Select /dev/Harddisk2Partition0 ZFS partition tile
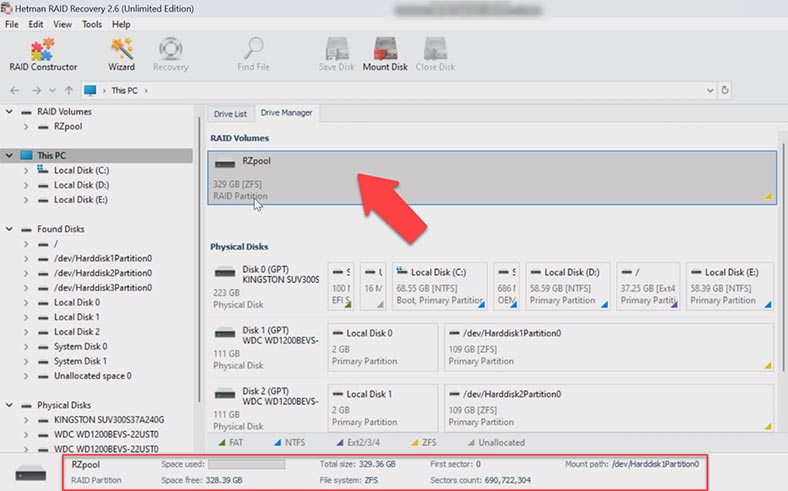Image resolution: width=788 pixels, height=491 pixels. coord(609,408)
